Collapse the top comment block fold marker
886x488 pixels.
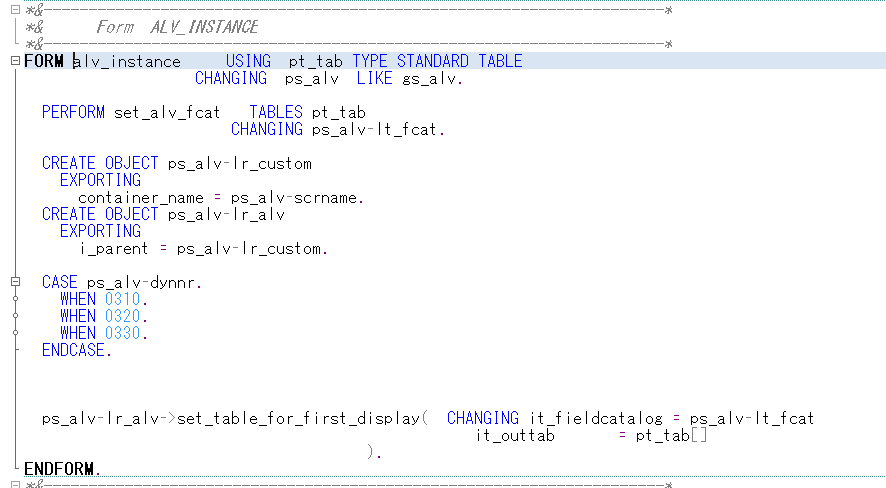(15, 10)
